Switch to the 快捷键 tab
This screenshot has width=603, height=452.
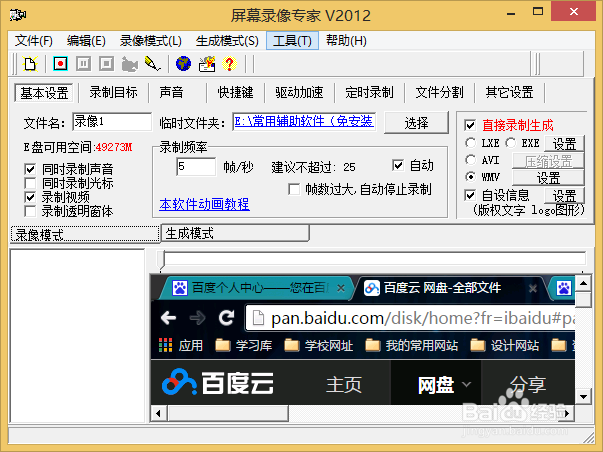[x=235, y=92]
